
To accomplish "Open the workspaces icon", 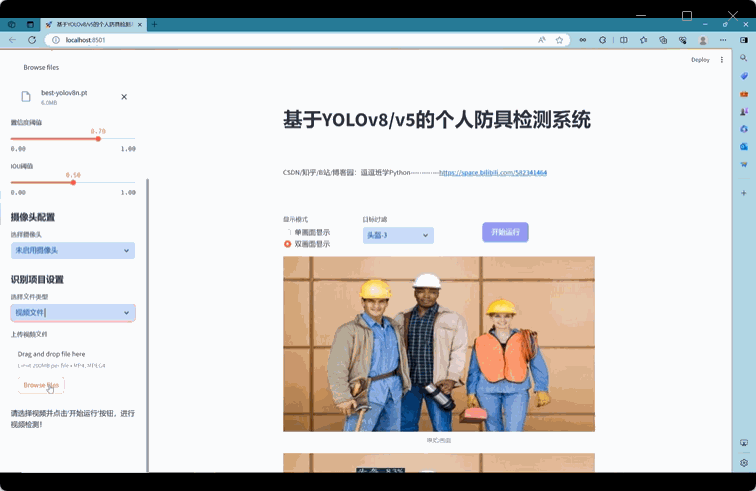I will click(12, 24).
